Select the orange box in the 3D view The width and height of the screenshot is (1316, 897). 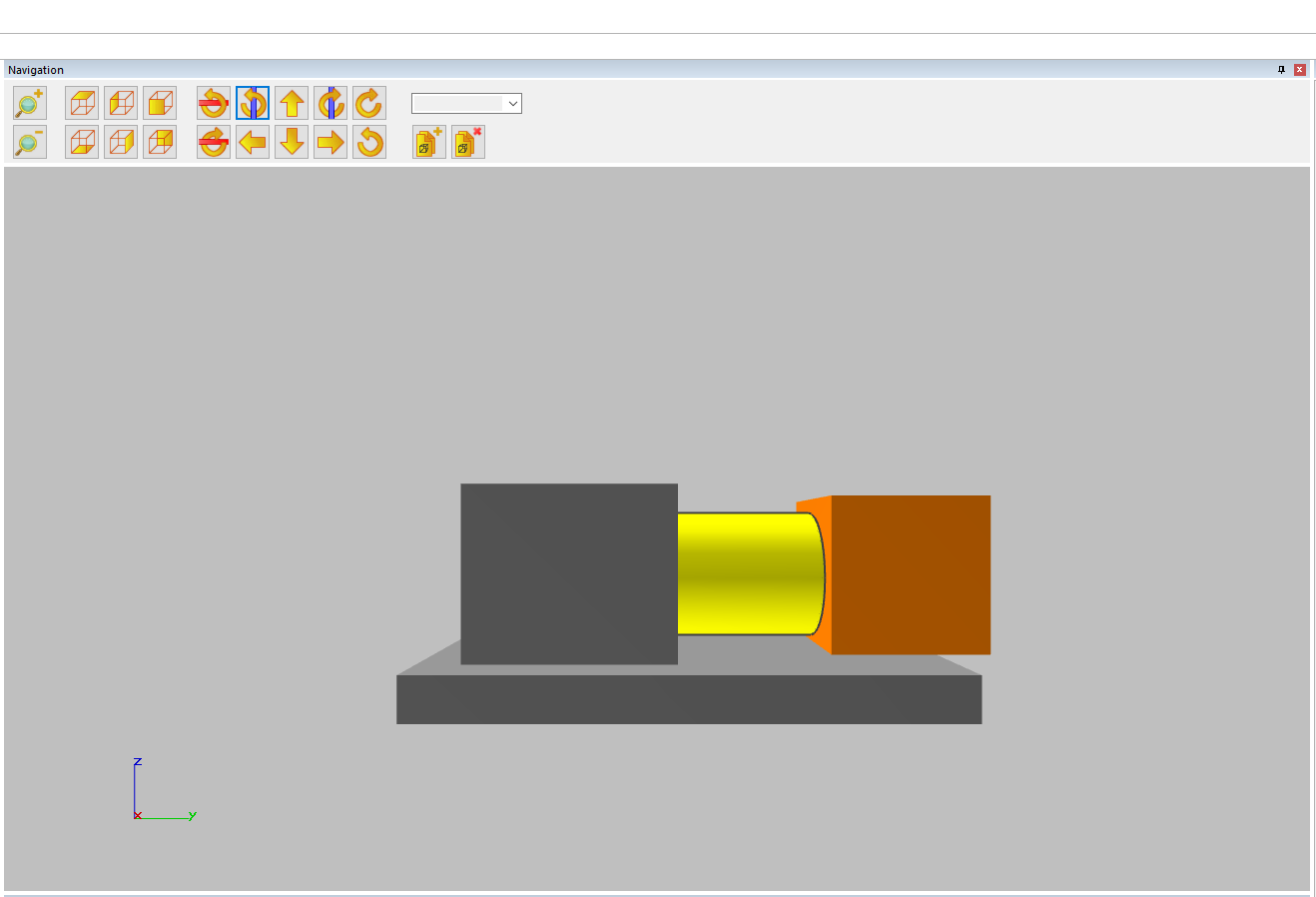tap(910, 574)
